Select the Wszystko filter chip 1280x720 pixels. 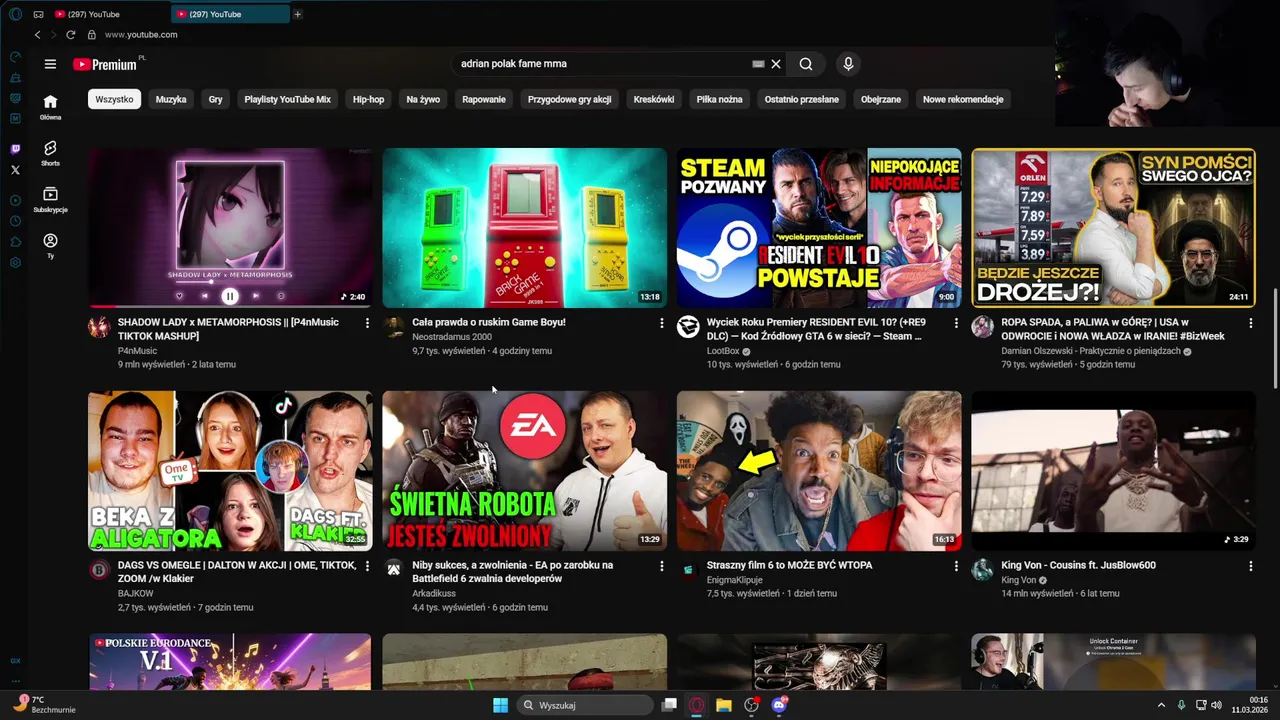click(115, 99)
